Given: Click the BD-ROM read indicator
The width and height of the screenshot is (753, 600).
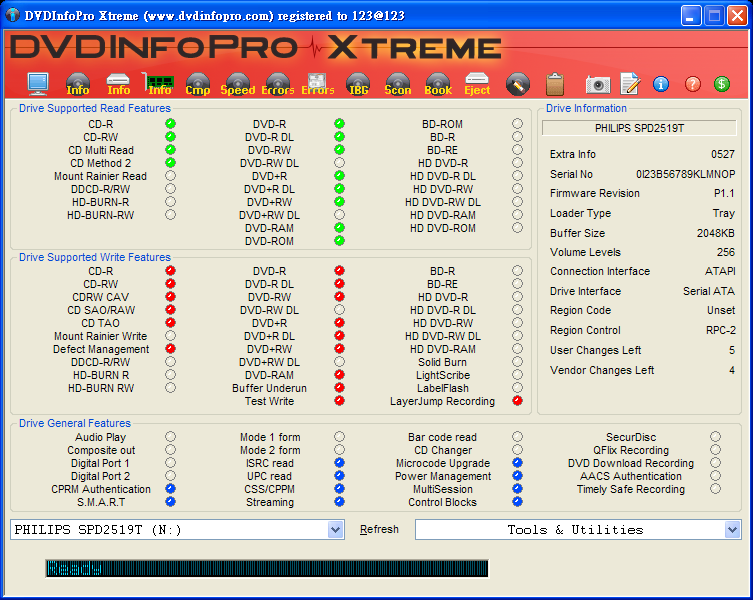Looking at the screenshot, I should (x=517, y=123).
